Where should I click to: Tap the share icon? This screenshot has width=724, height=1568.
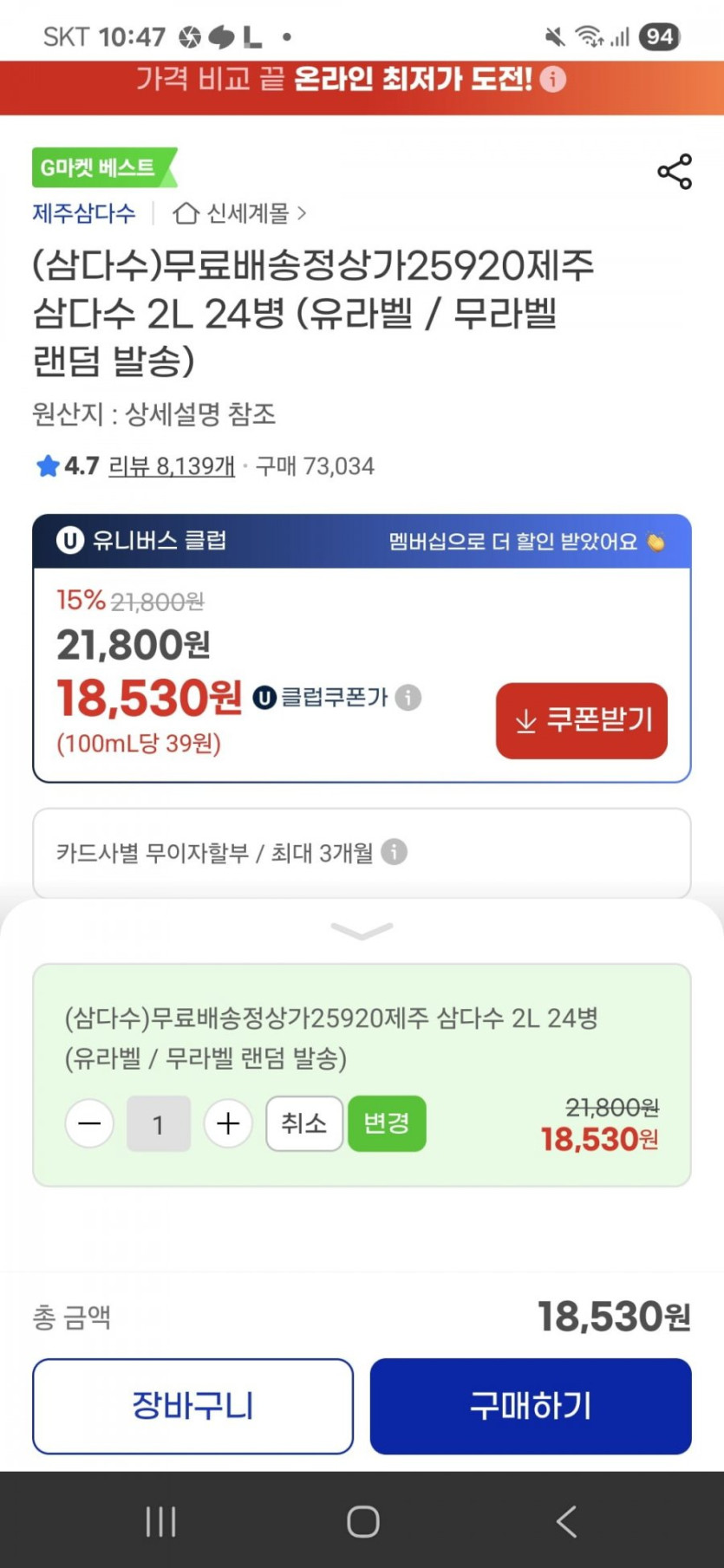pyautogui.click(x=675, y=172)
